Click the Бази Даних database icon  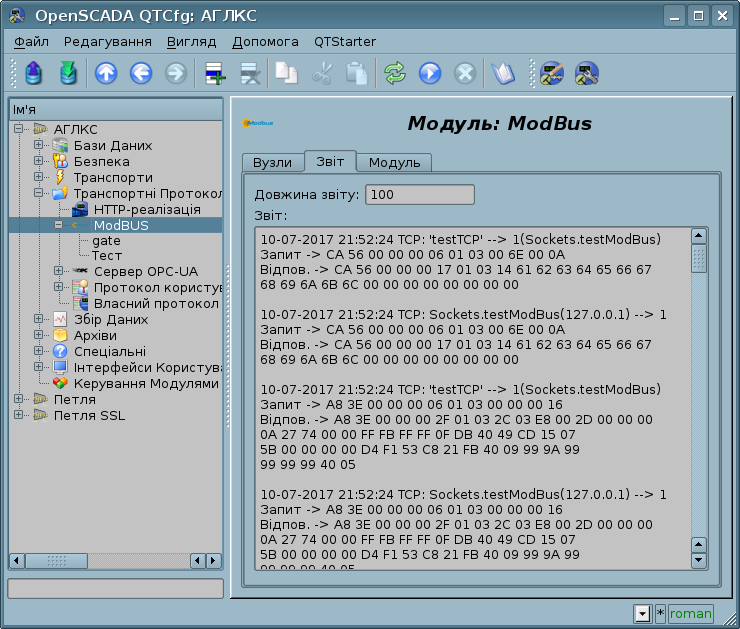pos(60,145)
